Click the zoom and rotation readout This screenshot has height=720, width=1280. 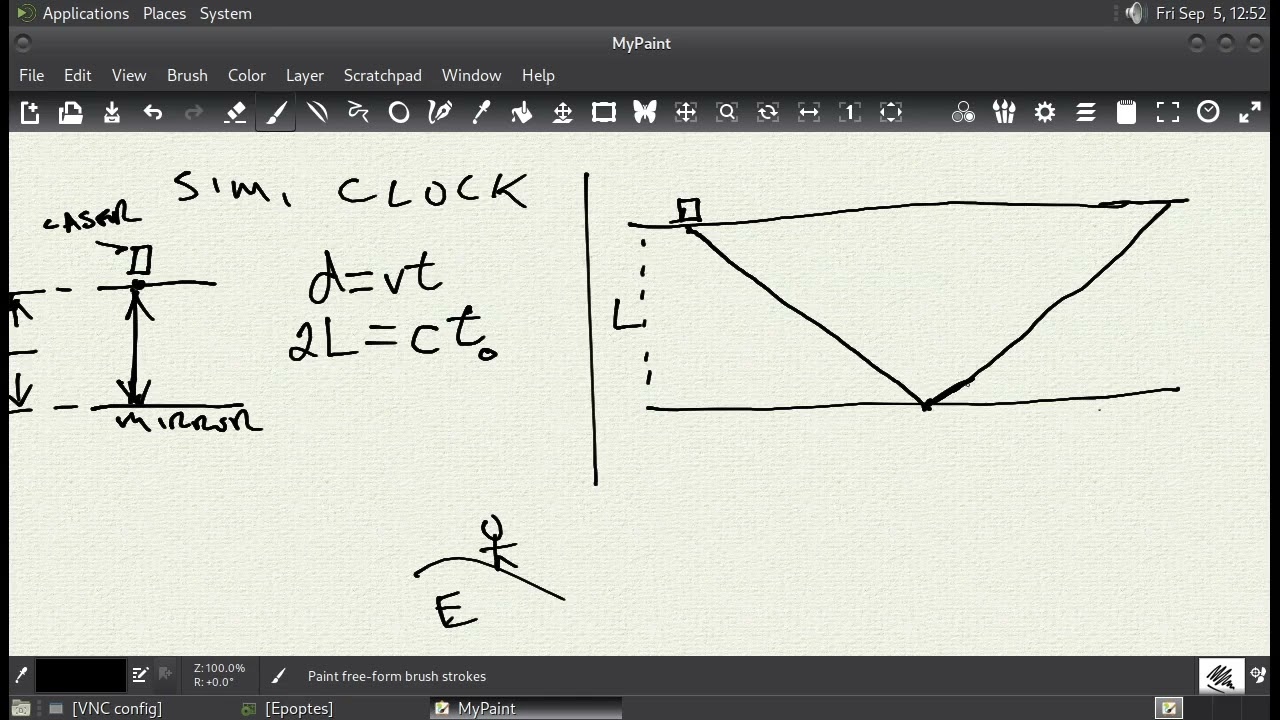pyautogui.click(x=219, y=675)
